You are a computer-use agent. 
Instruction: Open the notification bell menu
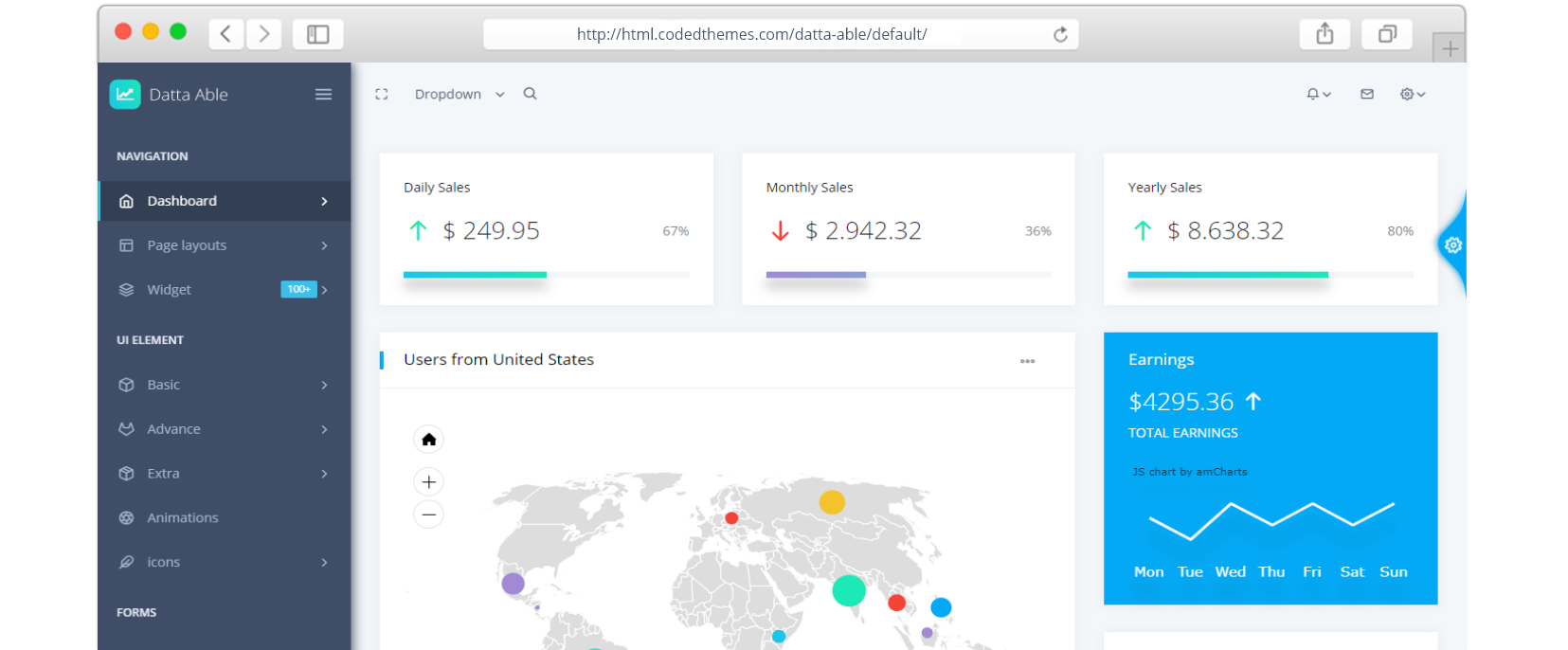tap(1318, 95)
